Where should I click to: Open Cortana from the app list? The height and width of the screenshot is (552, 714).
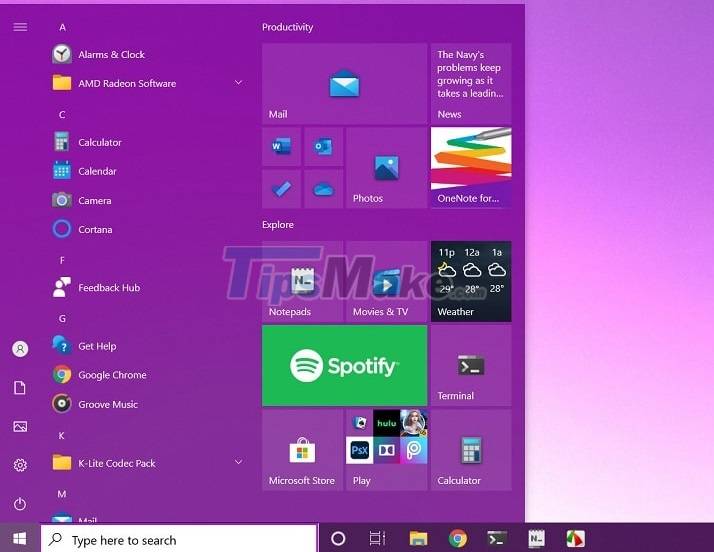point(148,229)
